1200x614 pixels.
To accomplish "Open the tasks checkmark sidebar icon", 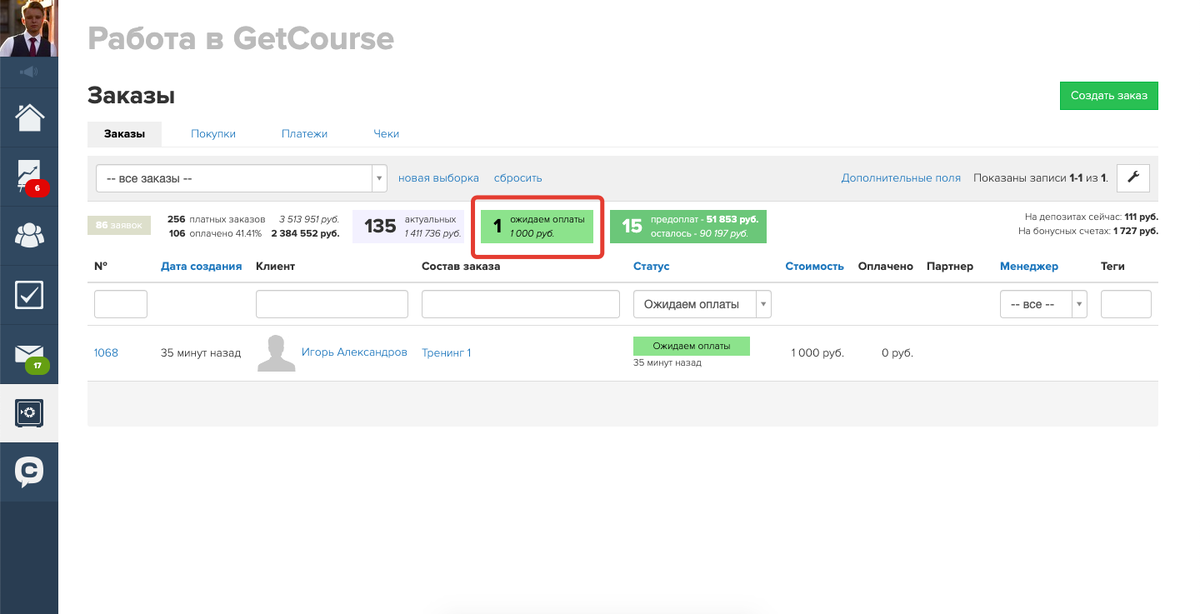I will point(29,294).
